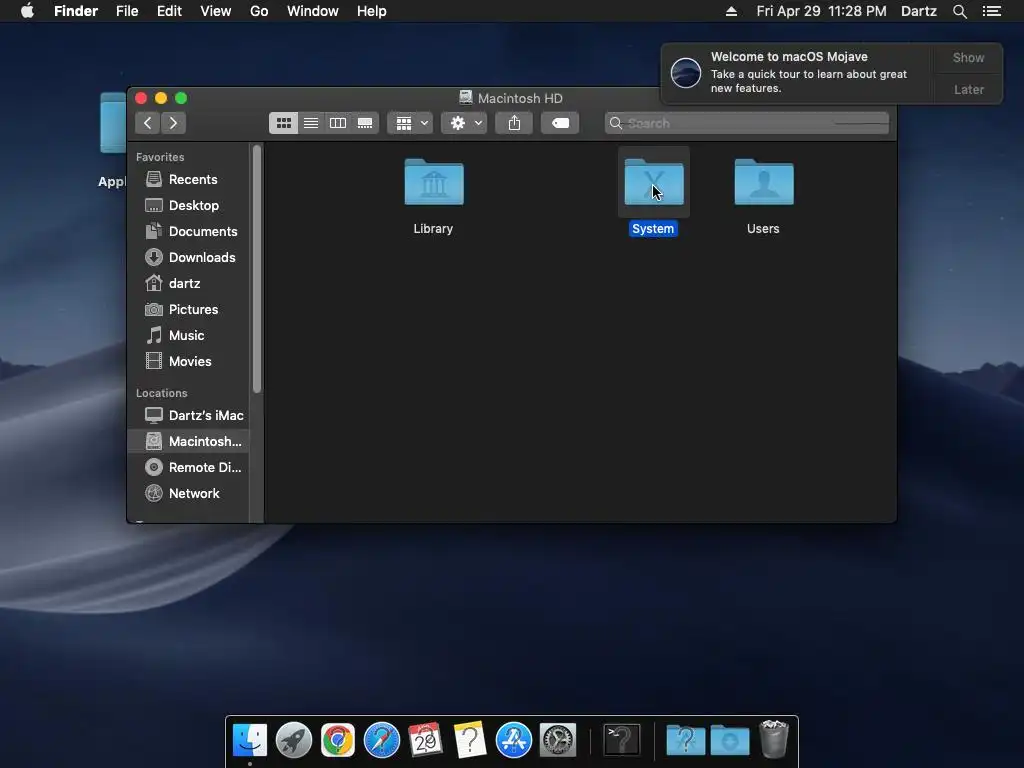This screenshot has height=768, width=1024.
Task: Open the dartz home folder
Action: (x=189, y=283)
